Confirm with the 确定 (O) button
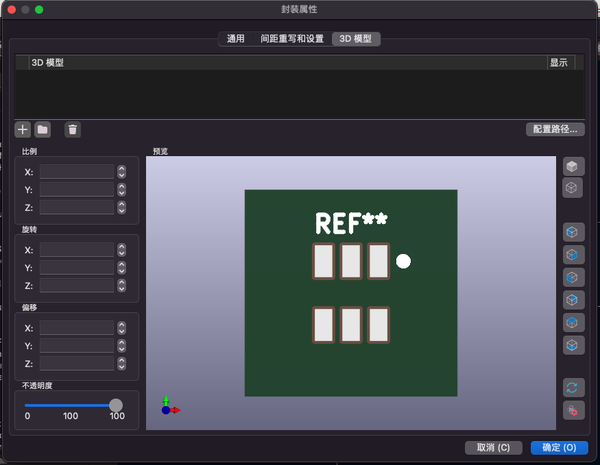The image size is (600, 465). point(559,447)
